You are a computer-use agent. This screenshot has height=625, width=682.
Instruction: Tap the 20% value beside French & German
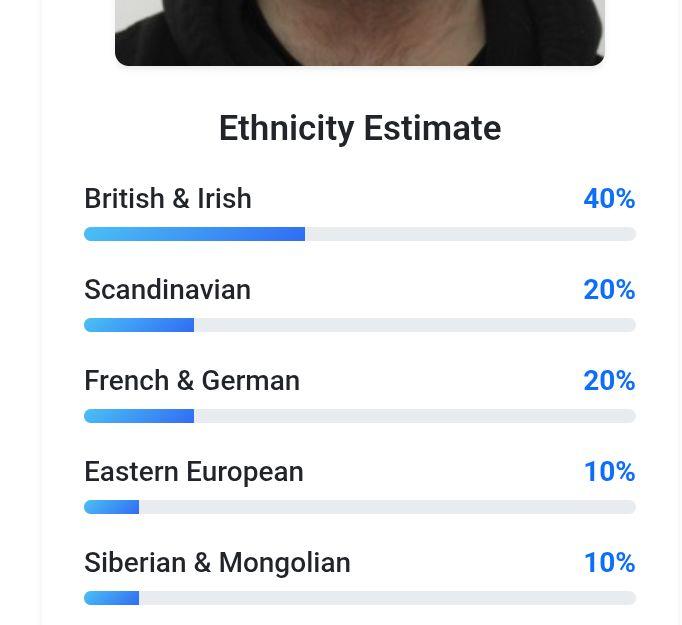click(609, 381)
